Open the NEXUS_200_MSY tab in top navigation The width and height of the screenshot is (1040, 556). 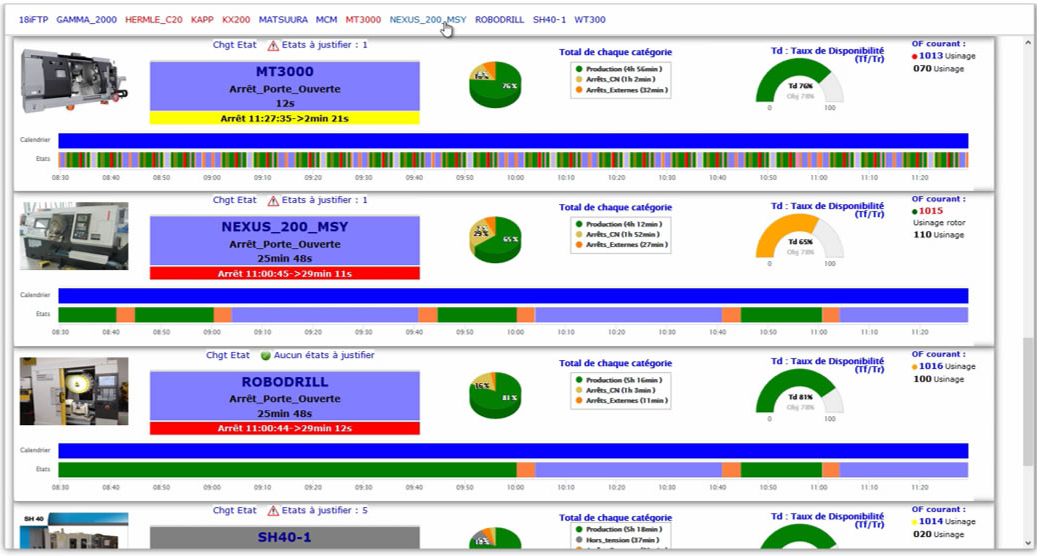pyautogui.click(x=427, y=19)
